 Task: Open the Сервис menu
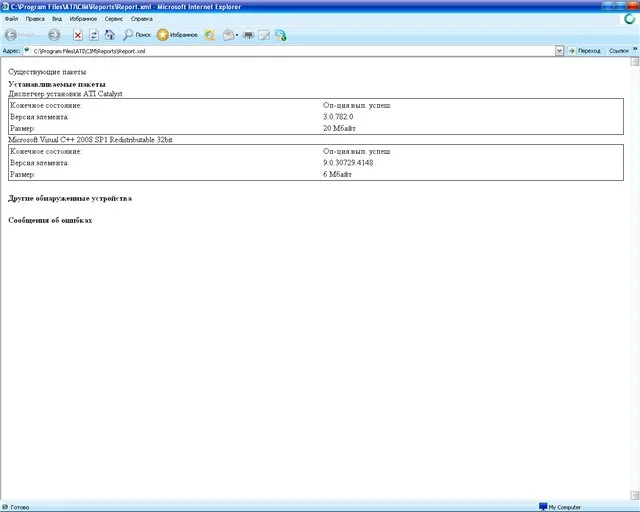click(113, 19)
